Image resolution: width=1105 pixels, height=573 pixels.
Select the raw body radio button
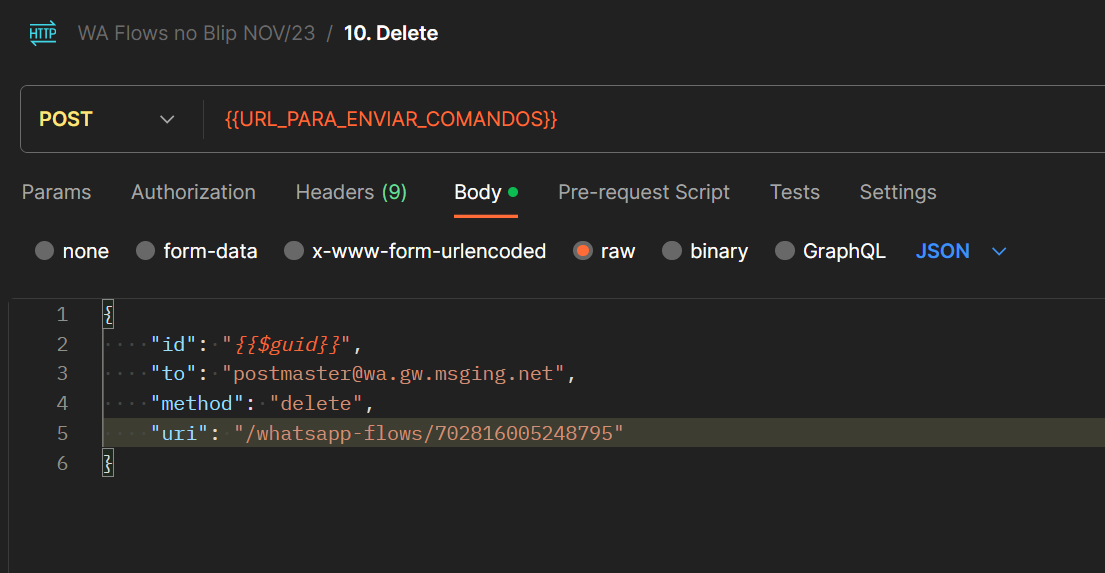click(x=583, y=251)
